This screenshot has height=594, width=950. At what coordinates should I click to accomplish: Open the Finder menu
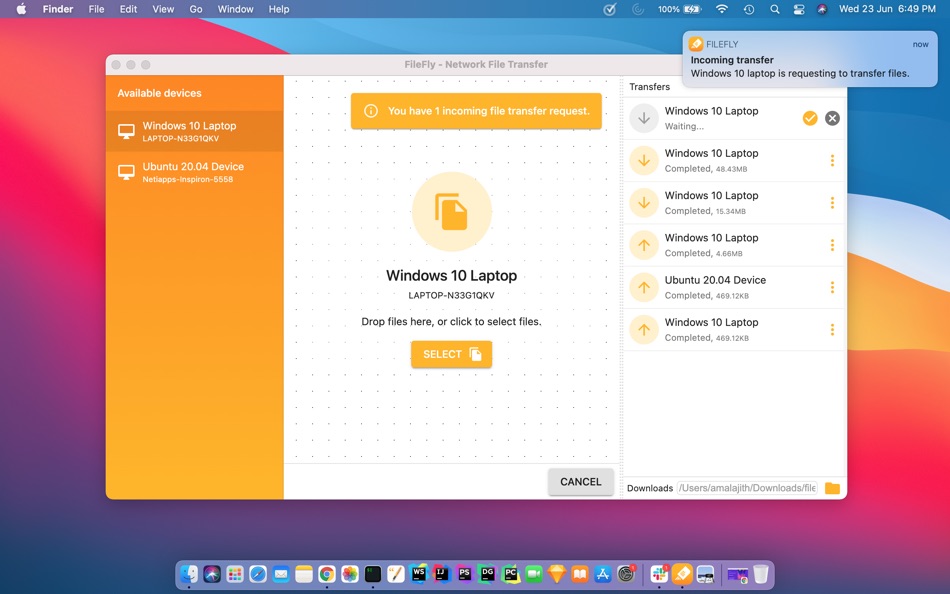(x=58, y=9)
